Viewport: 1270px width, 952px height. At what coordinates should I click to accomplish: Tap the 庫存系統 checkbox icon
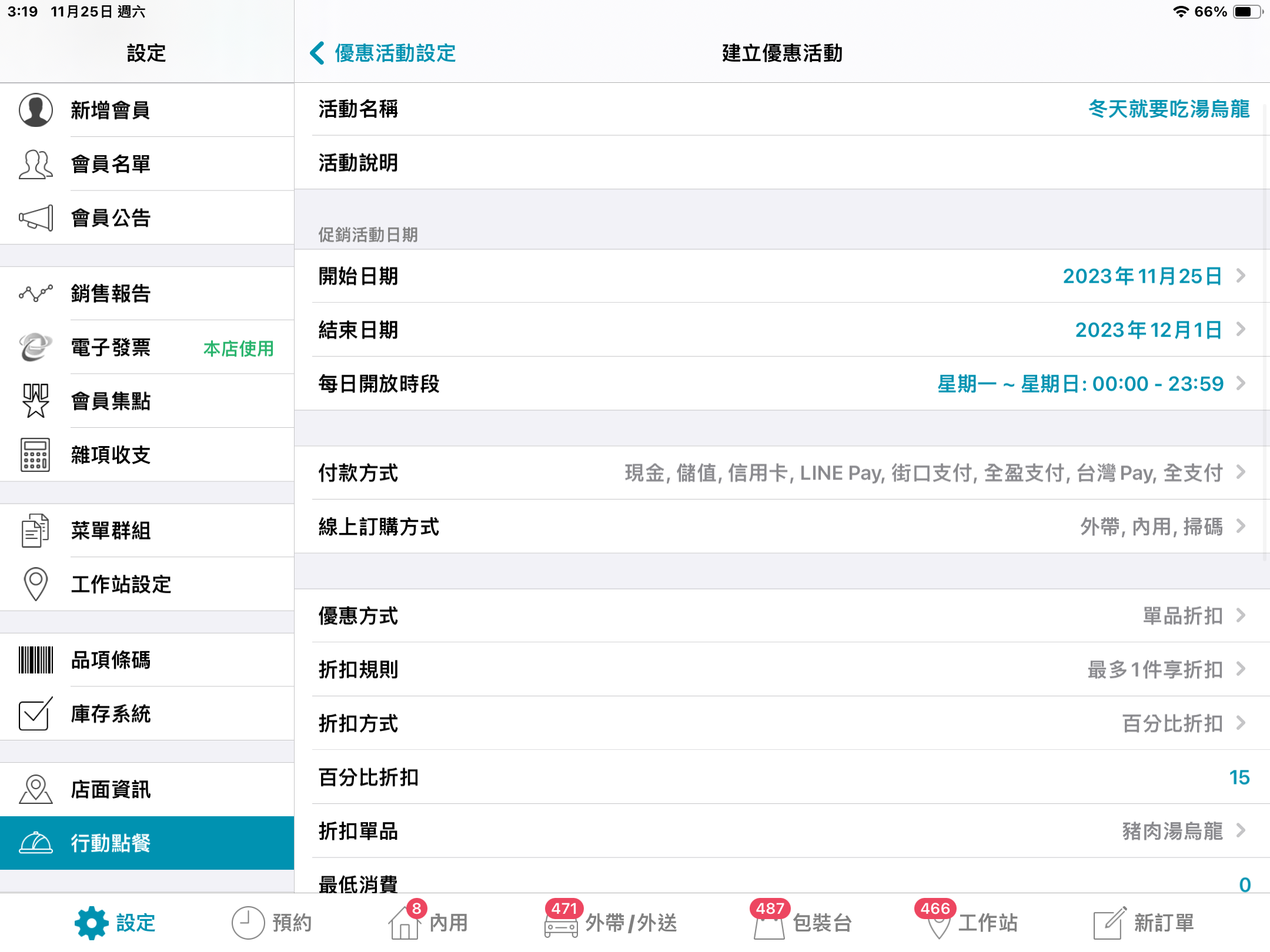[x=36, y=713]
